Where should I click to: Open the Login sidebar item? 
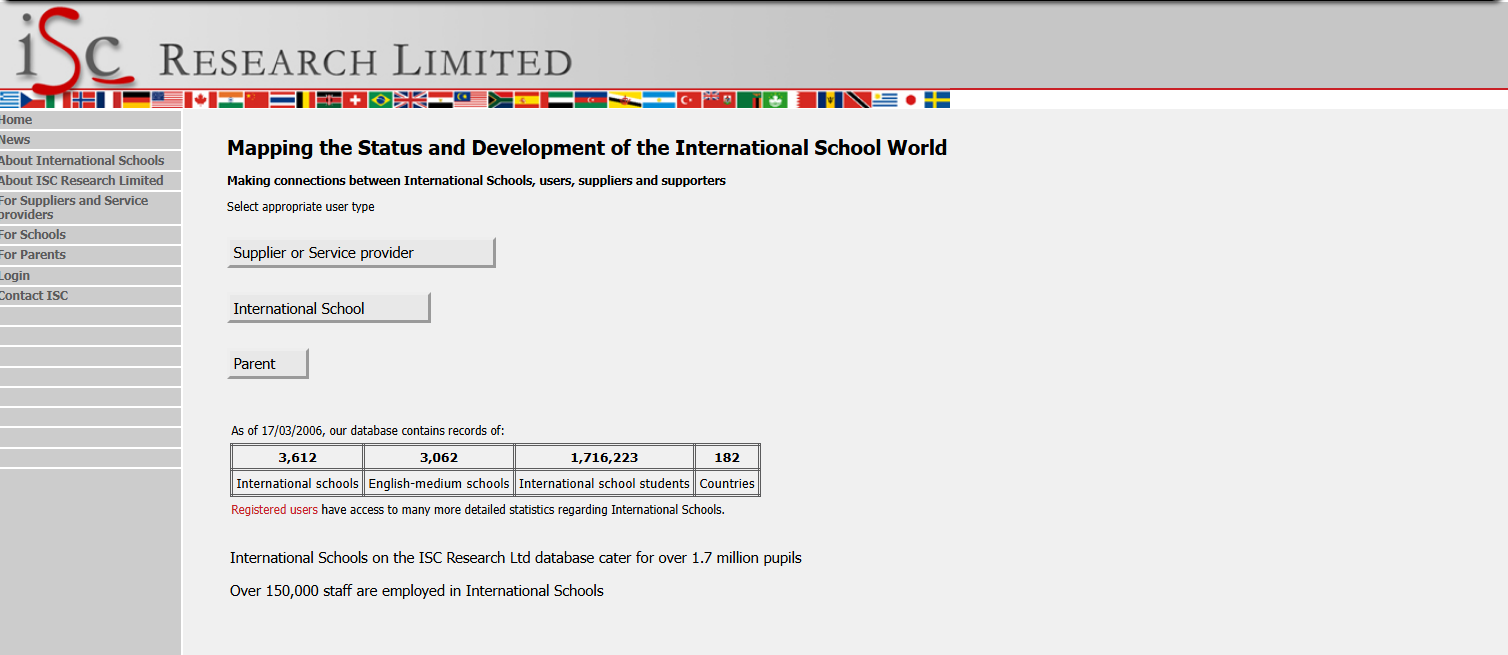[x=15, y=276]
